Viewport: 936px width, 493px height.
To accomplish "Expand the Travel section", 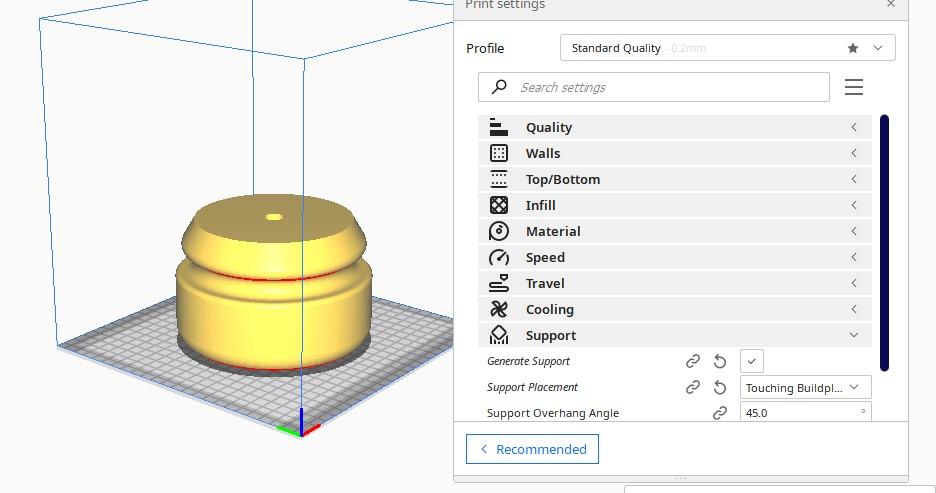I will 675,283.
